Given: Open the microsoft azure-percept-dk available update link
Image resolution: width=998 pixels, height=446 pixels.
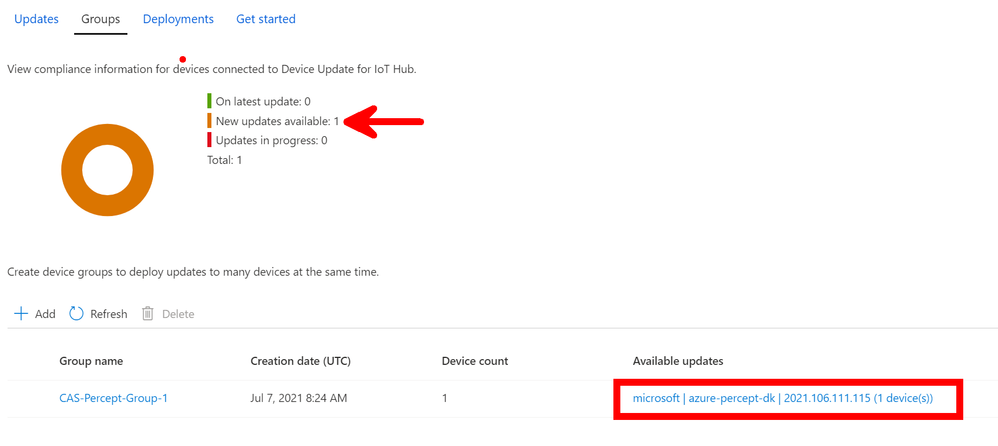Looking at the screenshot, I should pos(783,398).
